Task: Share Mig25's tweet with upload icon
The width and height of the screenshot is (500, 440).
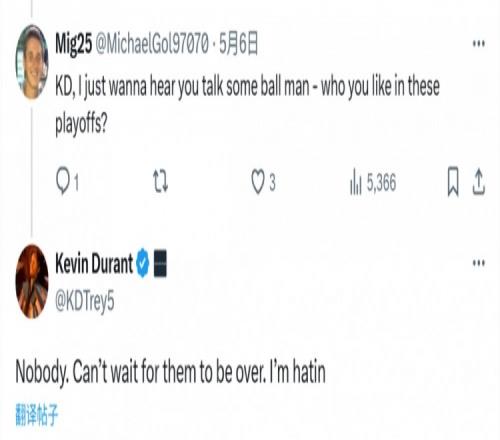Action: click(479, 182)
